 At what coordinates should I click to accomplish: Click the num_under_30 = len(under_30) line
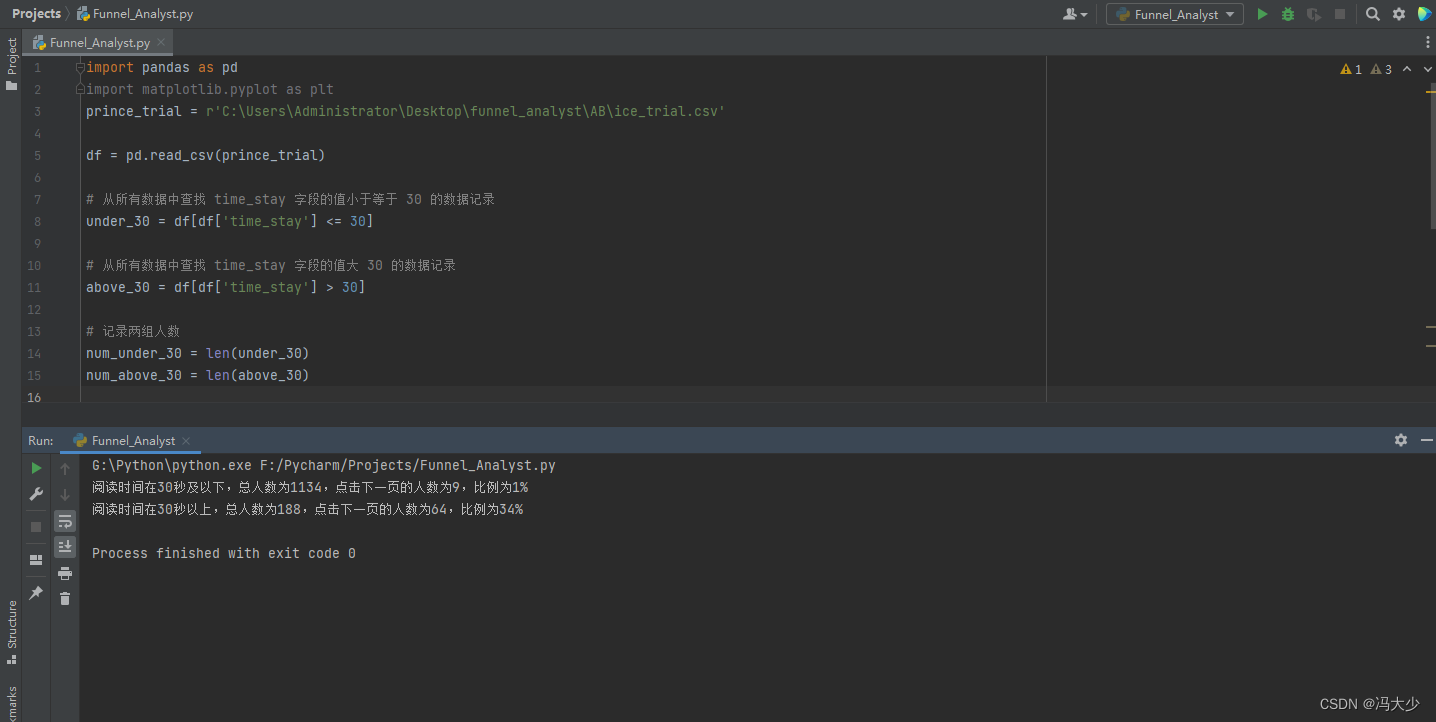point(198,354)
